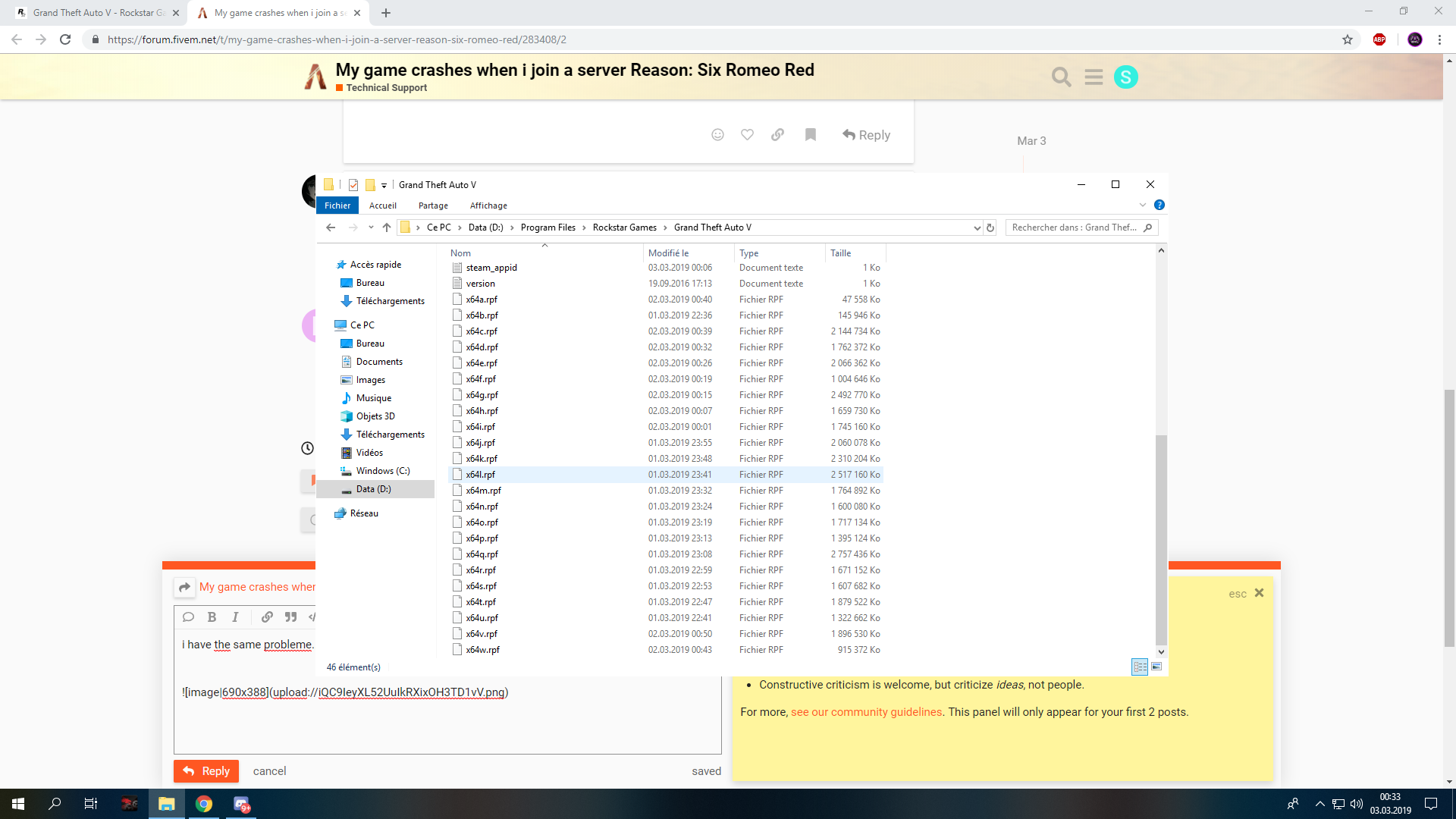Open the Fichier ribbon tab
The width and height of the screenshot is (1456, 819).
point(337,206)
